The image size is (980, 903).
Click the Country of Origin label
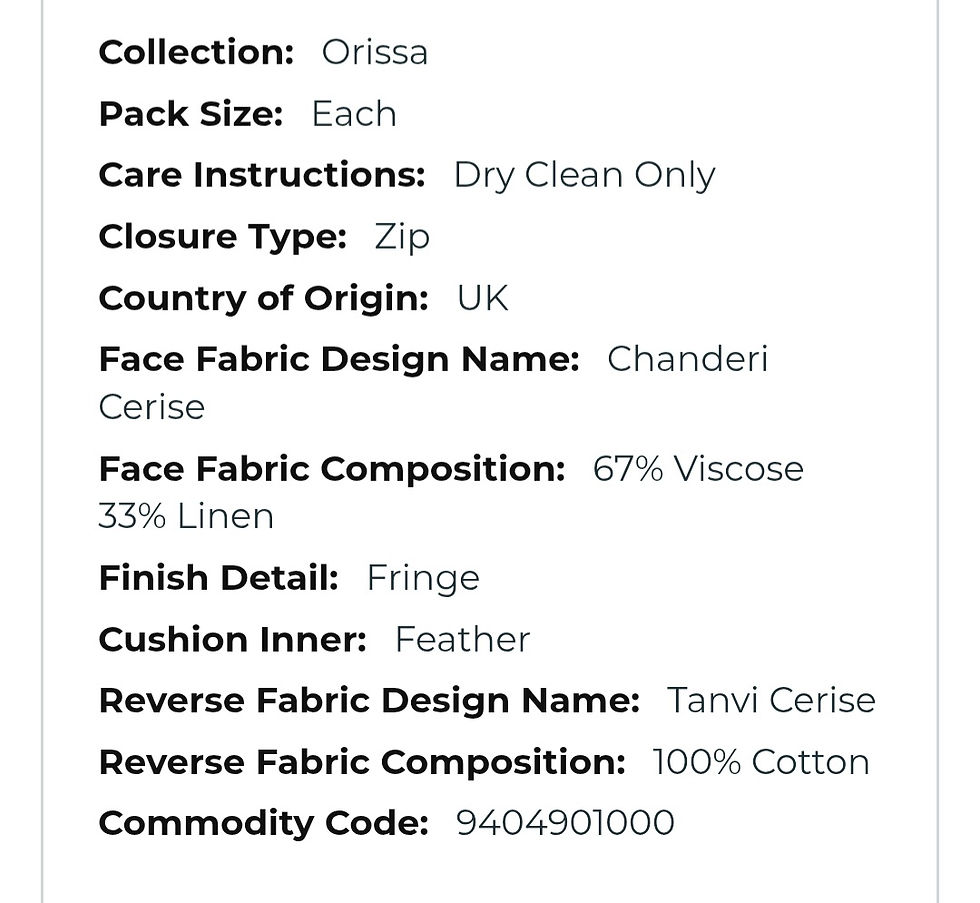tap(264, 298)
